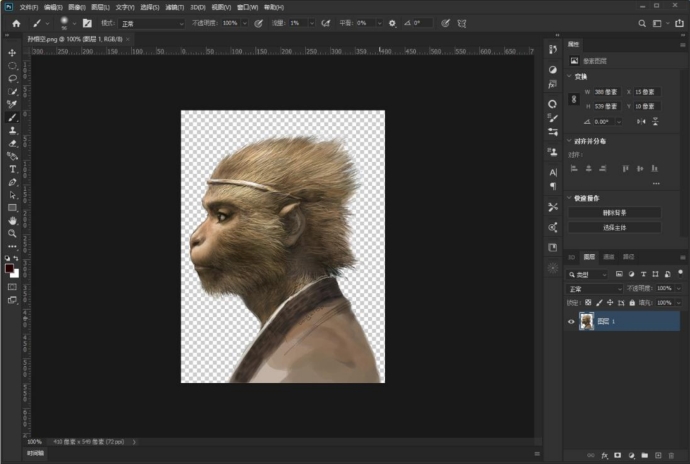The image size is (690, 464).
Task: Click the Home icon in options bar
Action: pos(16,23)
